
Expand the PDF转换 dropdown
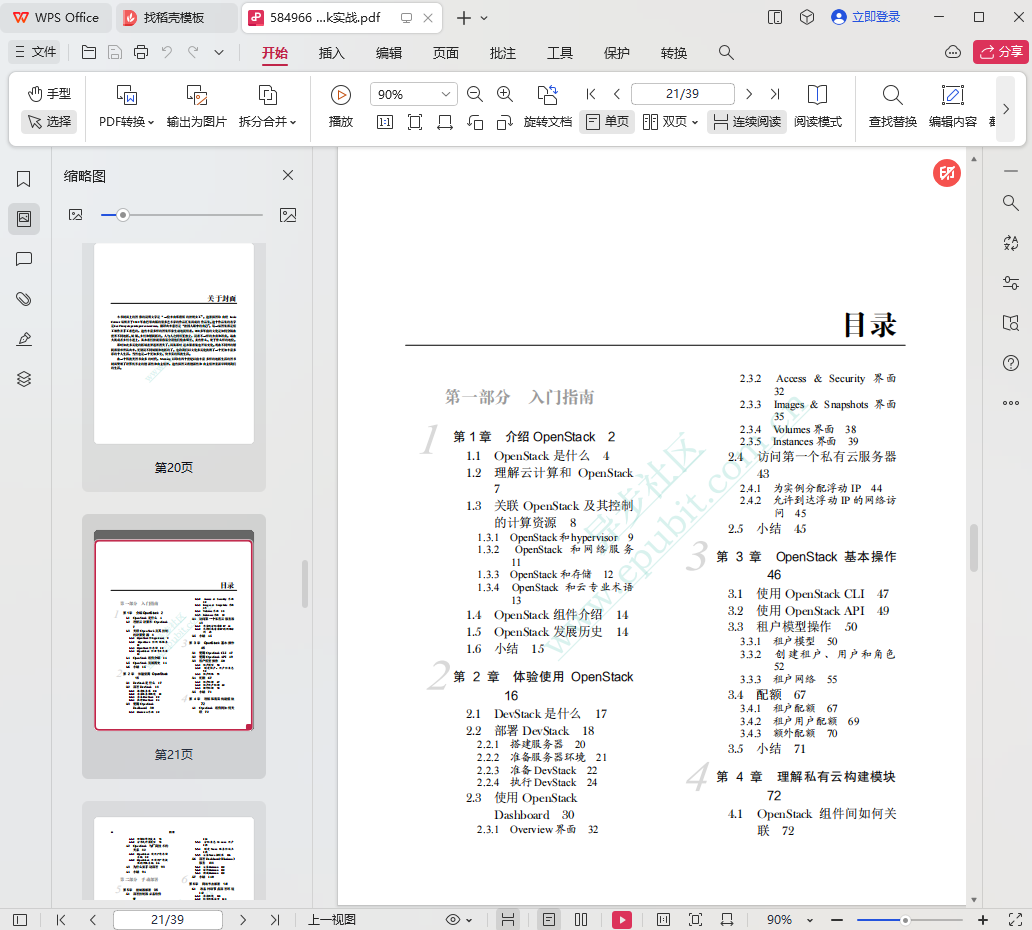[126, 121]
